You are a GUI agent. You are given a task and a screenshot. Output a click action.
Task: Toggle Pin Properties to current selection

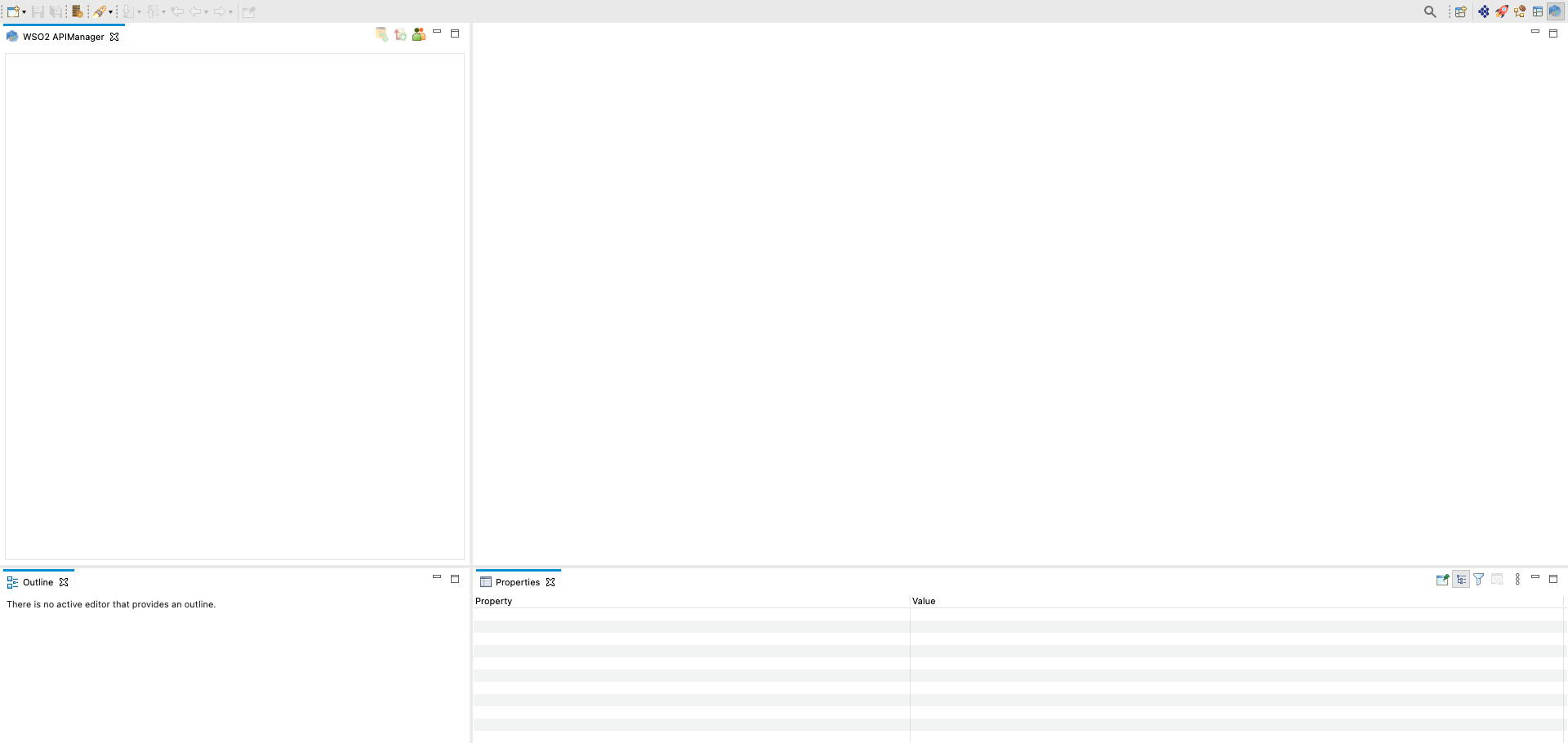1442,579
